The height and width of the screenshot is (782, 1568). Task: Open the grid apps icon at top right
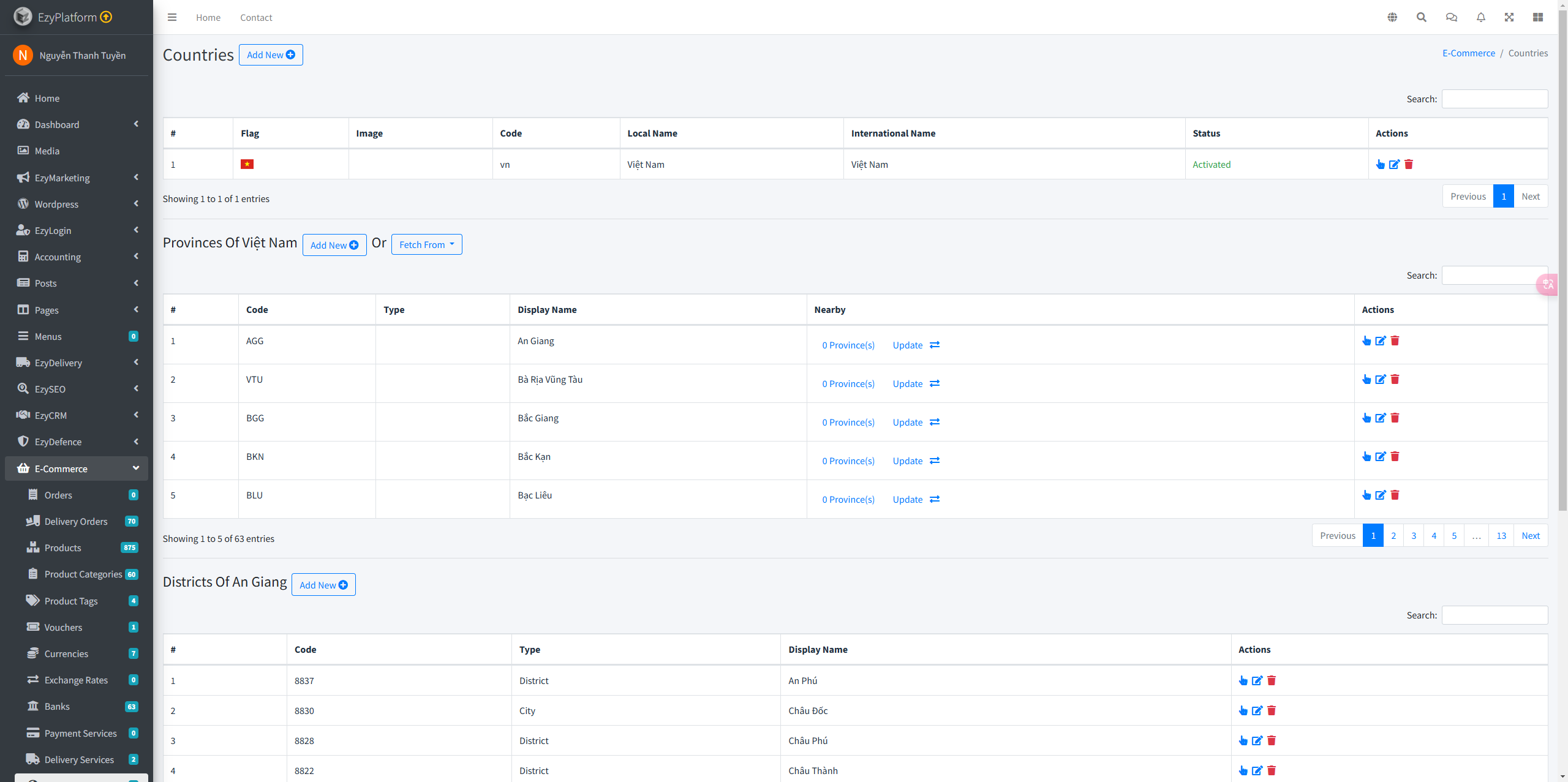coord(1538,17)
